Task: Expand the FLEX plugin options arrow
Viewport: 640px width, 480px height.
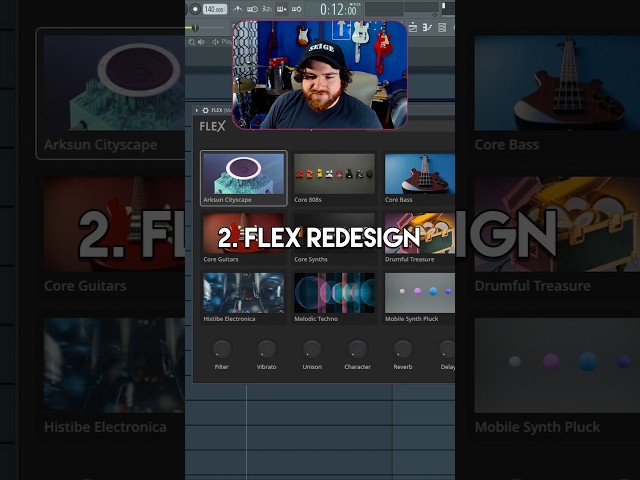Action: (197, 110)
